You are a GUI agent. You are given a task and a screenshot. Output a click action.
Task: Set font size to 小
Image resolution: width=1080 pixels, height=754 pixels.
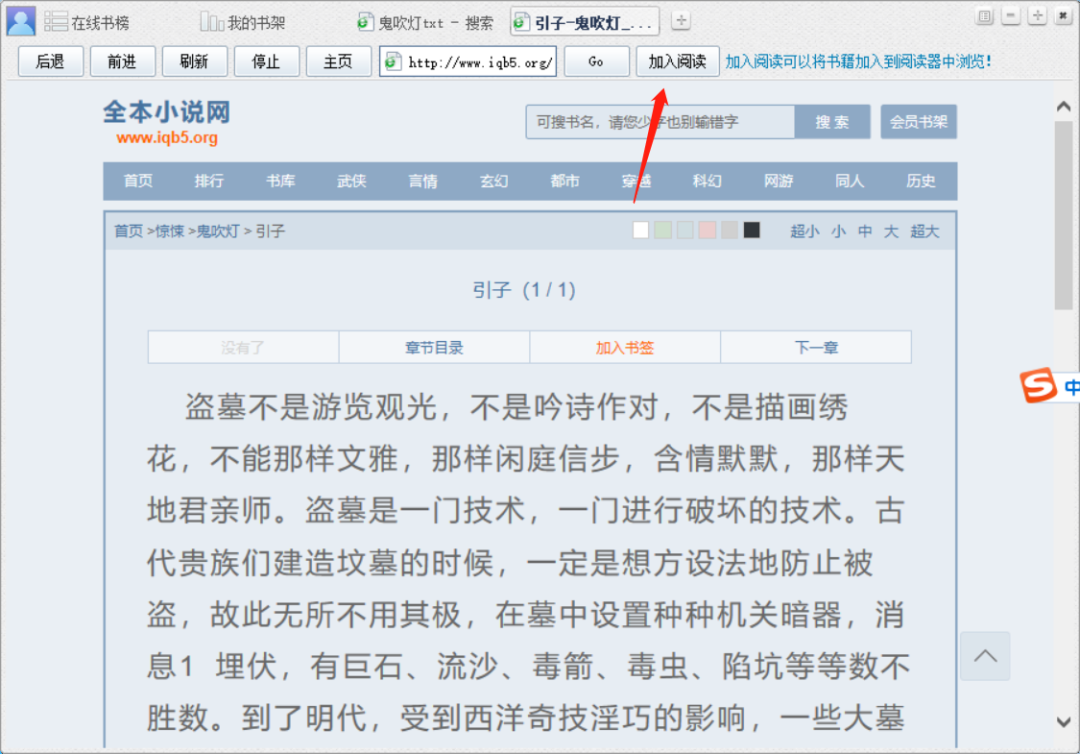(x=838, y=231)
